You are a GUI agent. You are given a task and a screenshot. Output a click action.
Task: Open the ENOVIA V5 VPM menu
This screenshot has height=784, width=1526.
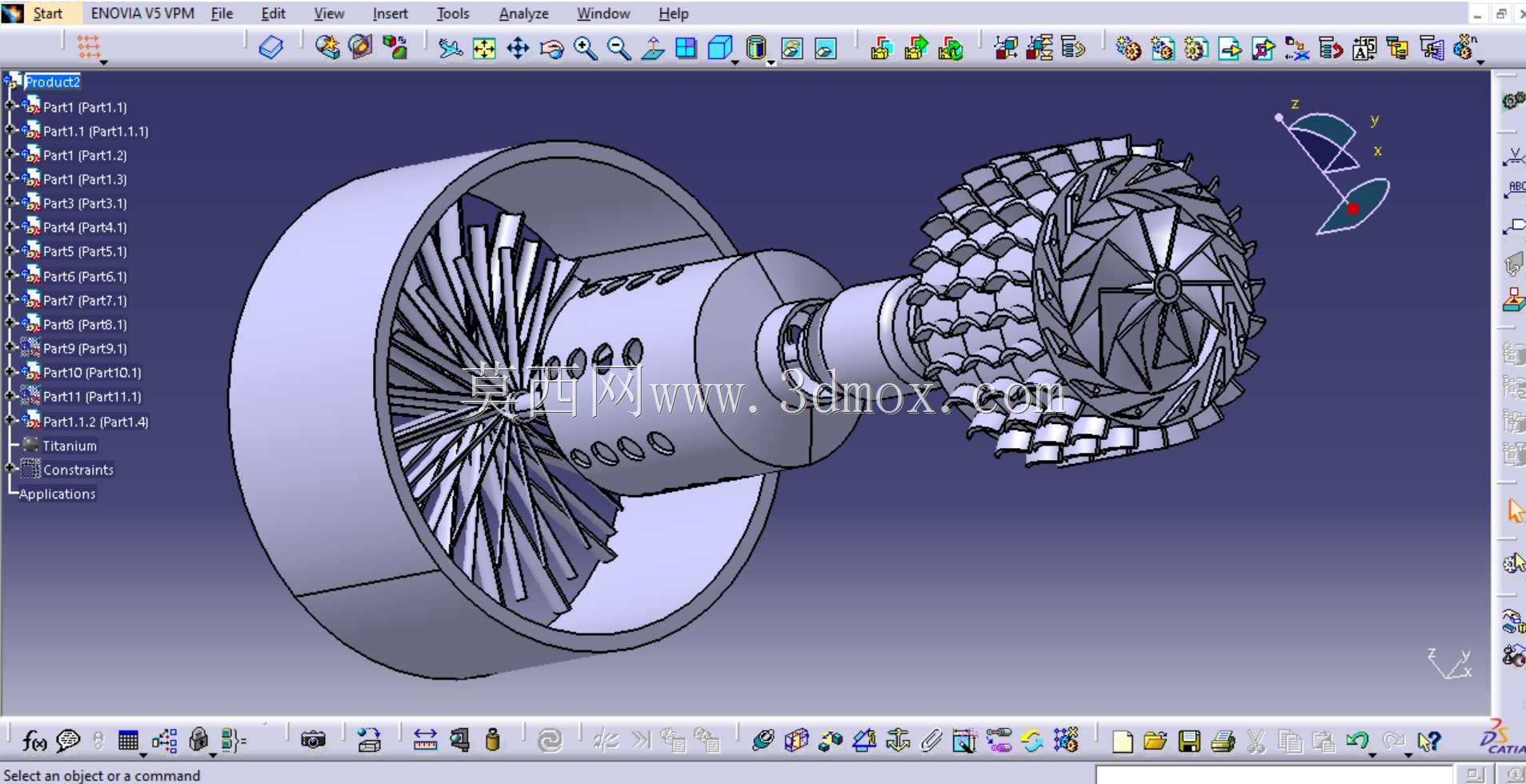(142, 14)
